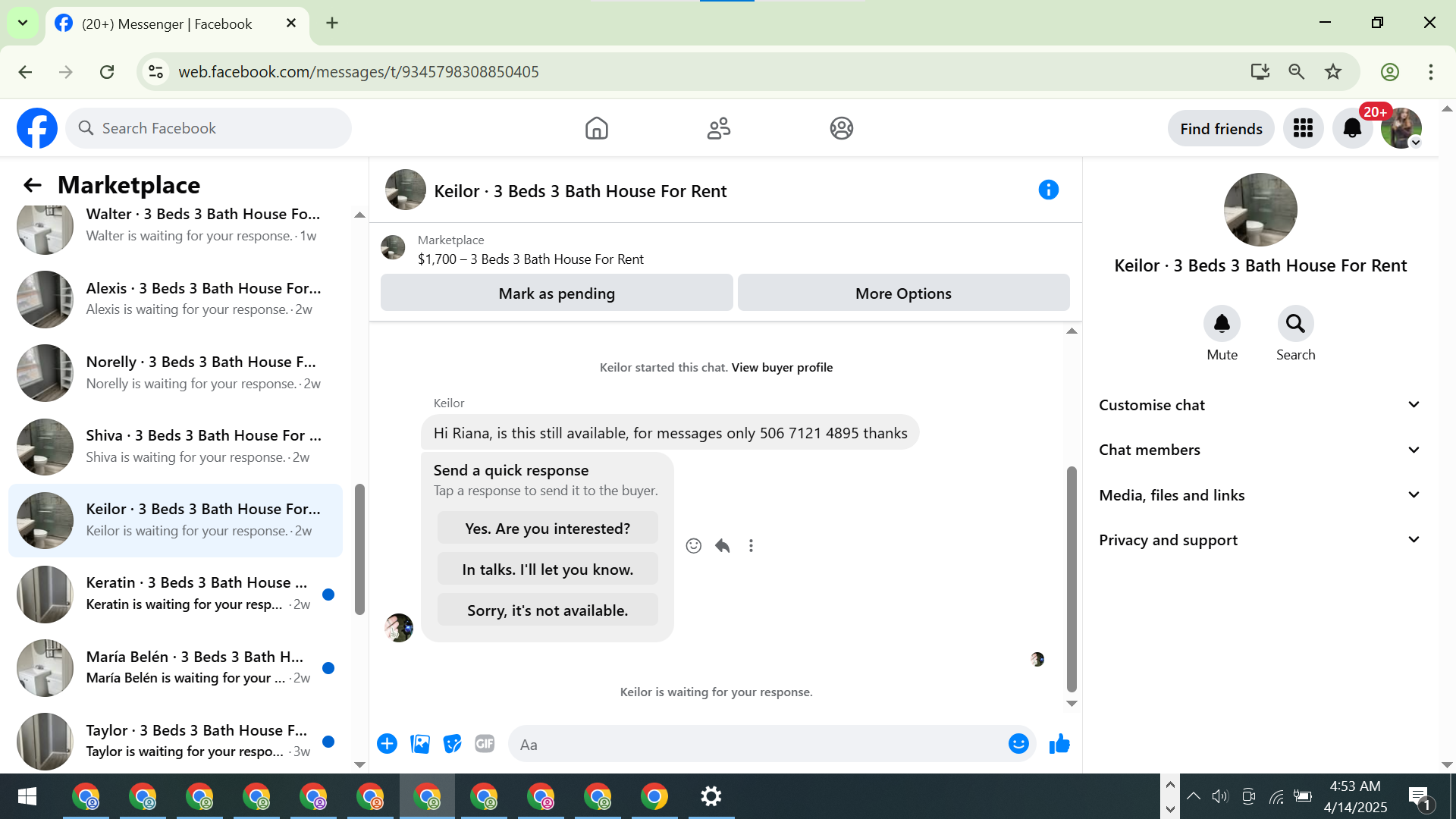Open the Friends tab in top navigation
Image resolution: width=1456 pixels, height=819 pixels.
tap(719, 128)
